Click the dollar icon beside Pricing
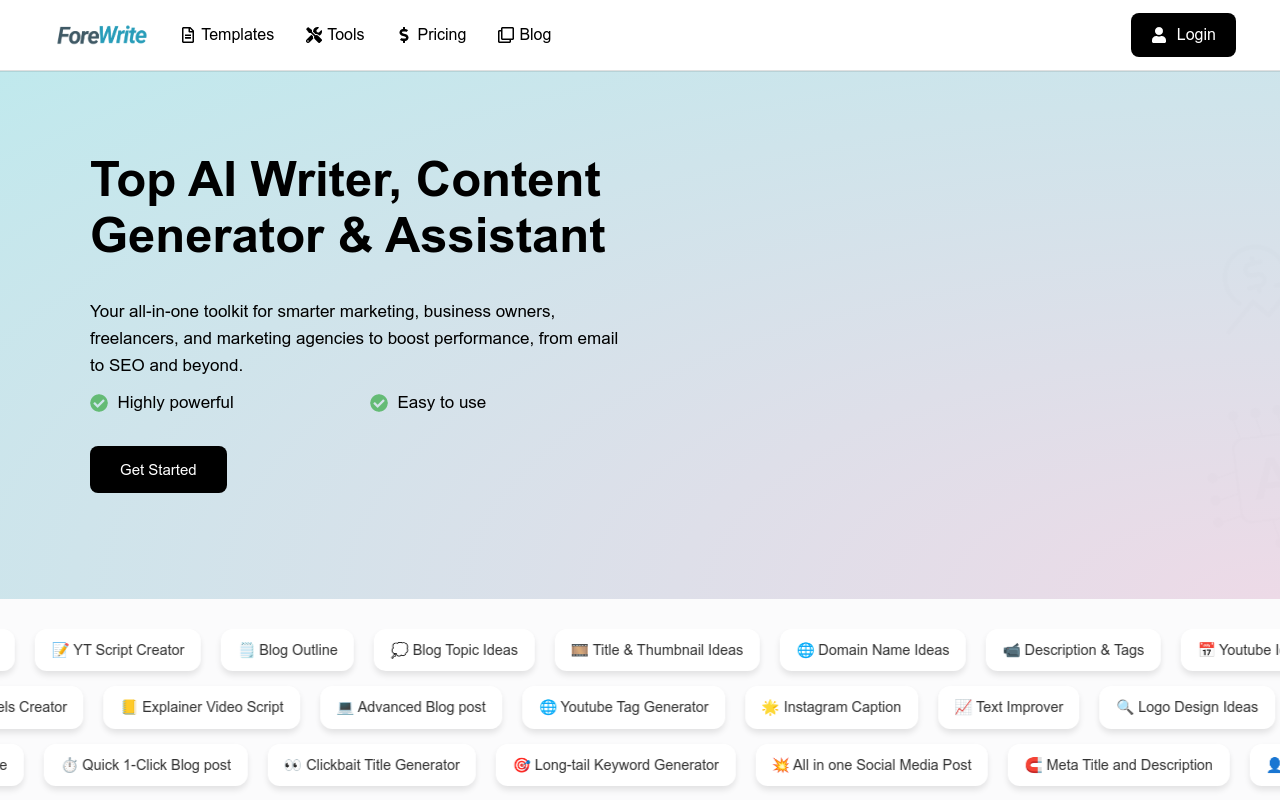 point(404,35)
